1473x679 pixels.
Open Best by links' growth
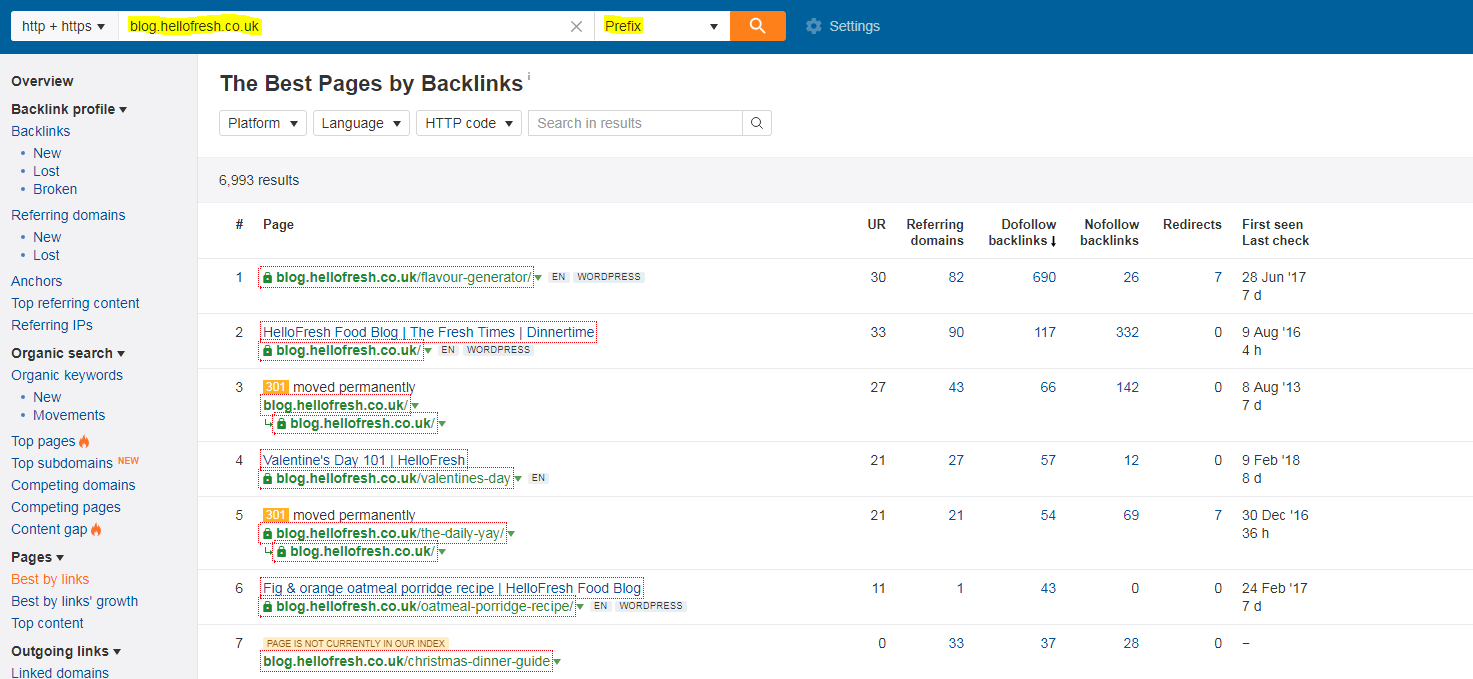coord(75,601)
